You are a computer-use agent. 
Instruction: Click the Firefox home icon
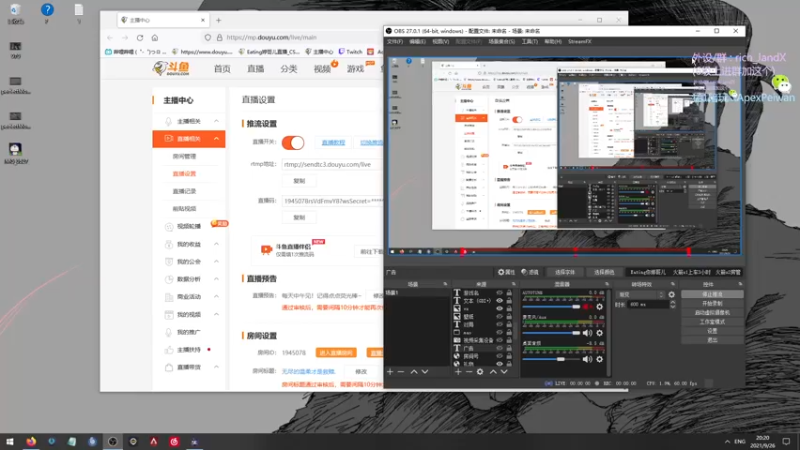(155, 37)
